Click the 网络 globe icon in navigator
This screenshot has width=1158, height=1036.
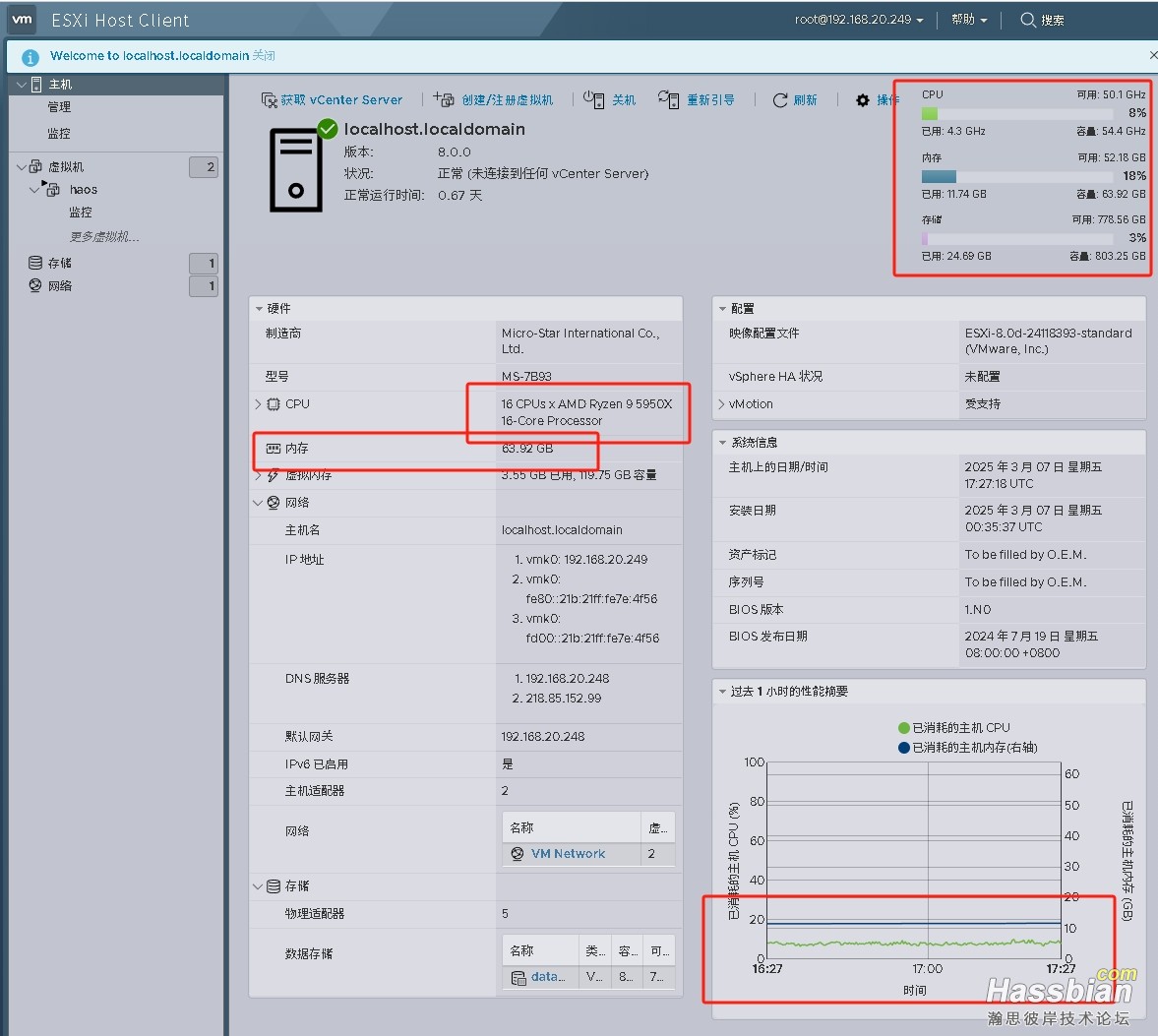pos(34,285)
